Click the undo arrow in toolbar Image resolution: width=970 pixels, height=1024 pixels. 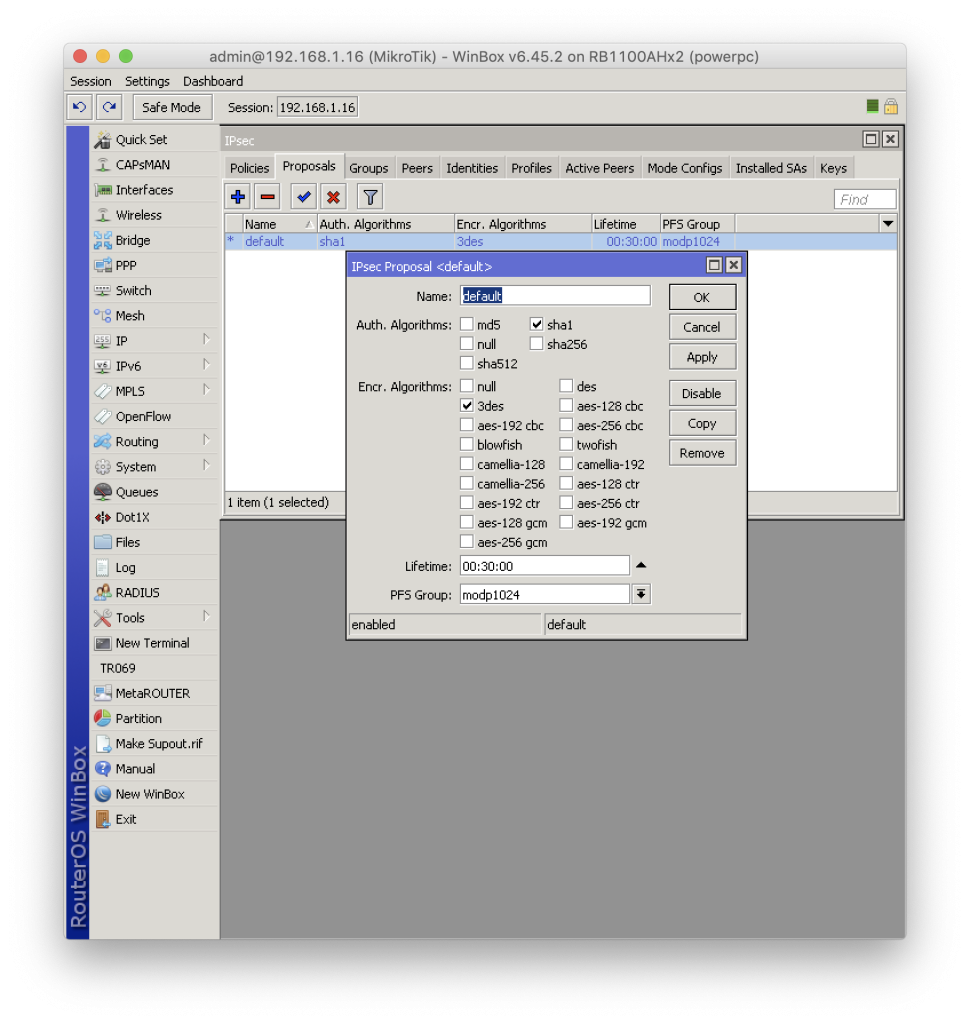tap(80, 107)
